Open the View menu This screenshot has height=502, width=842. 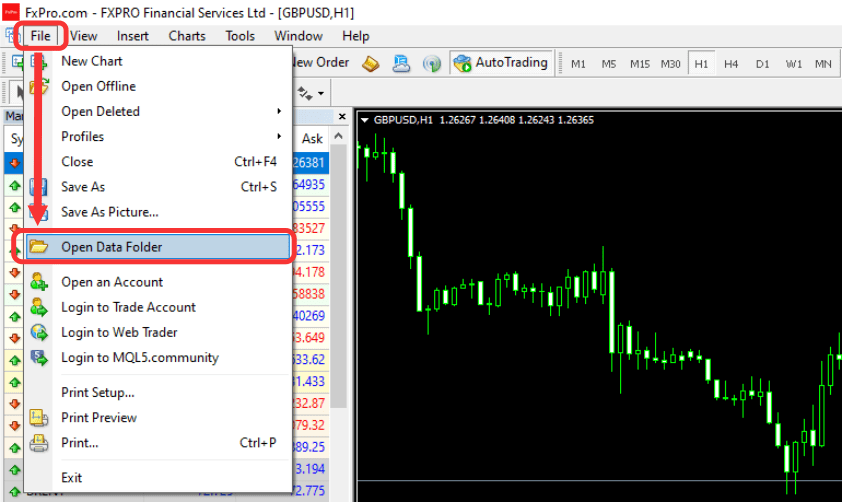84,36
